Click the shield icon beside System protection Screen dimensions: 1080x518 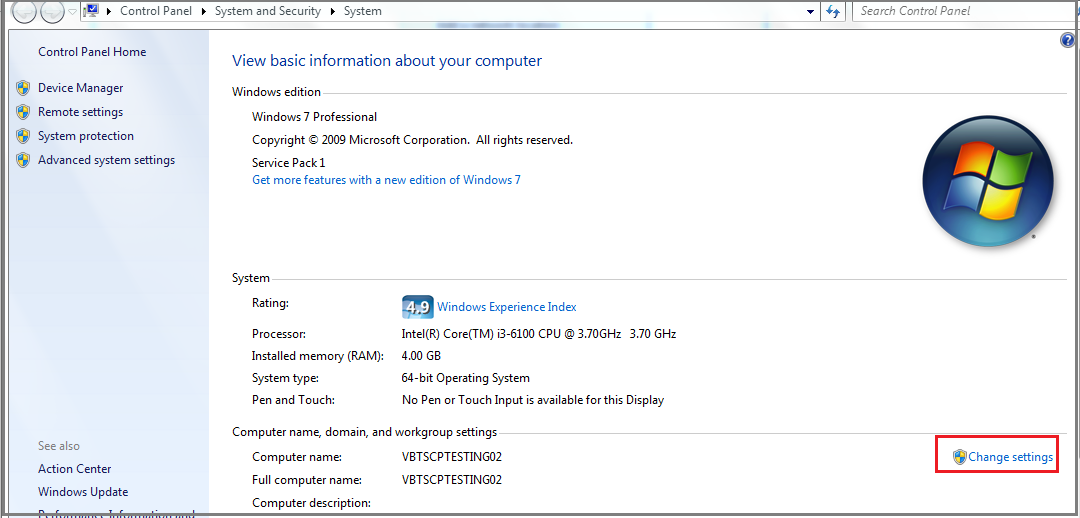(x=23, y=136)
